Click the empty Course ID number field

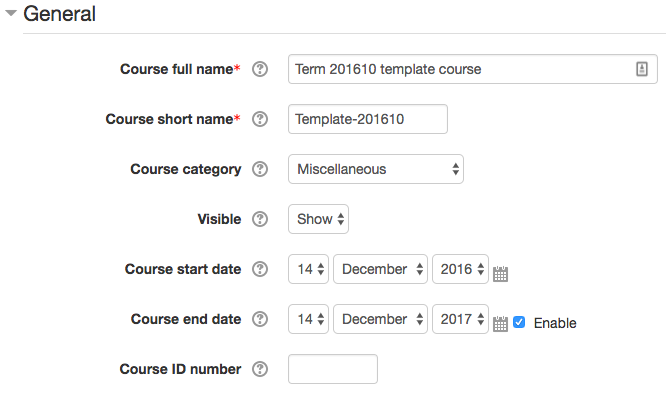pos(333,369)
